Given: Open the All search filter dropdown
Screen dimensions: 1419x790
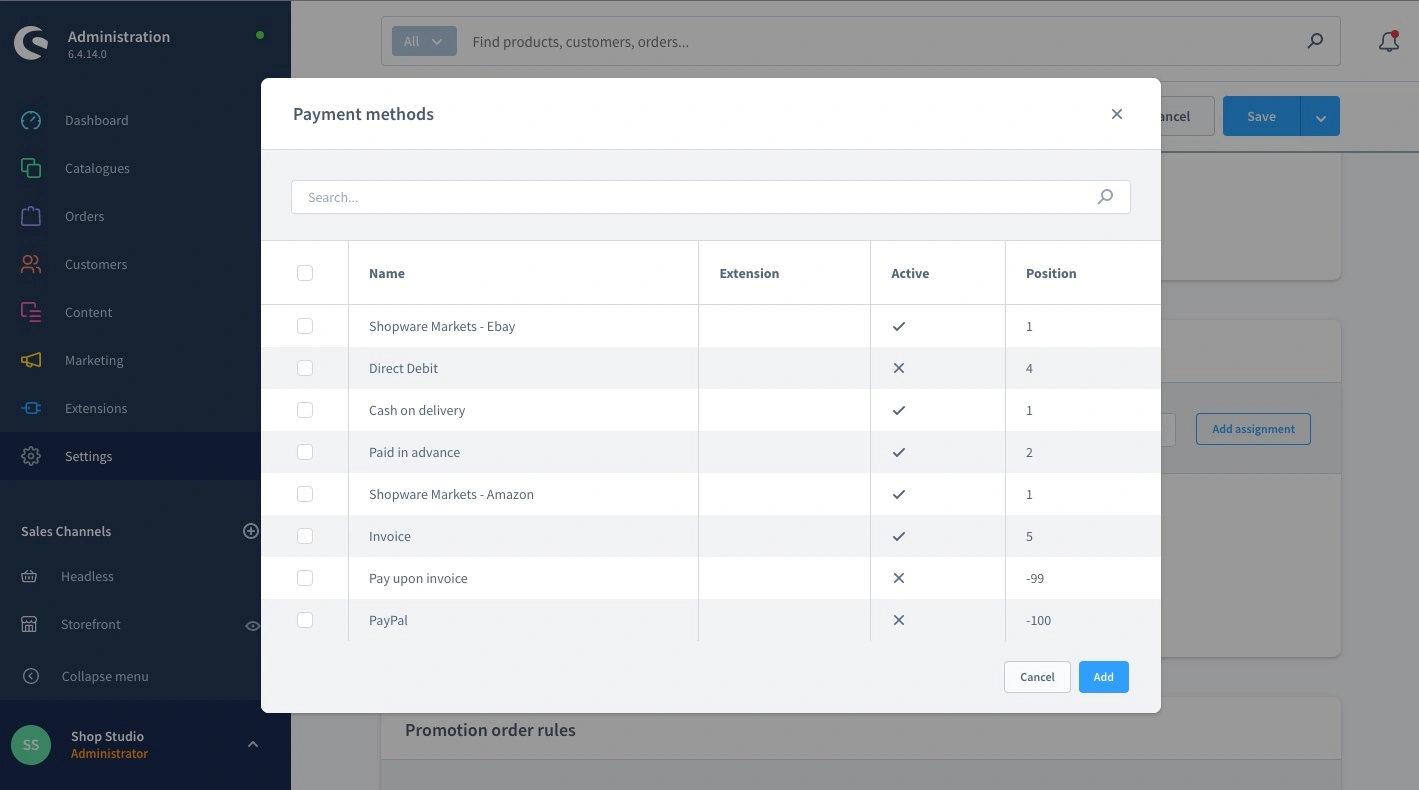Looking at the screenshot, I should tap(424, 42).
